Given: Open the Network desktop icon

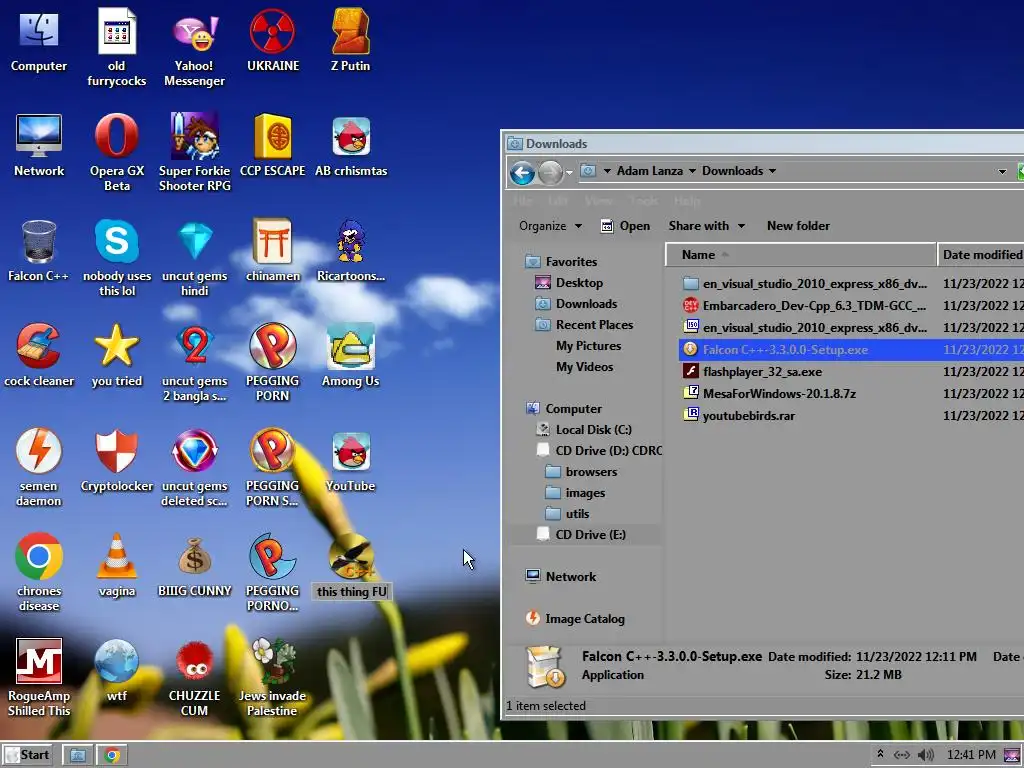Looking at the screenshot, I should pyautogui.click(x=39, y=145).
